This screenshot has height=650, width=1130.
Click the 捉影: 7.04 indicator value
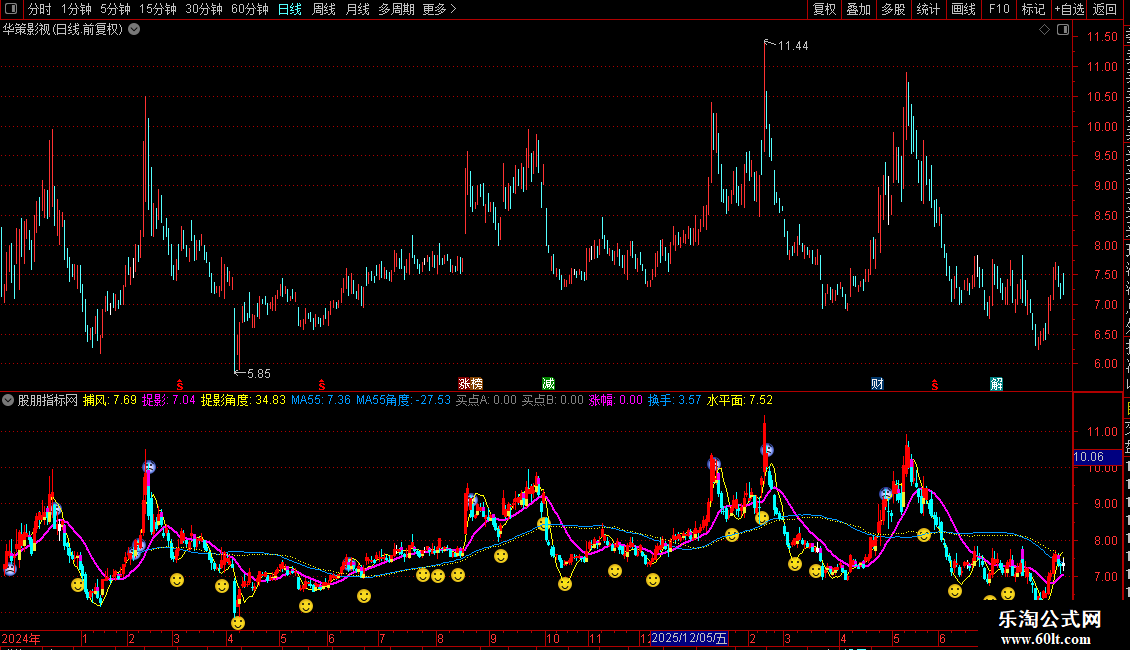click(169, 400)
